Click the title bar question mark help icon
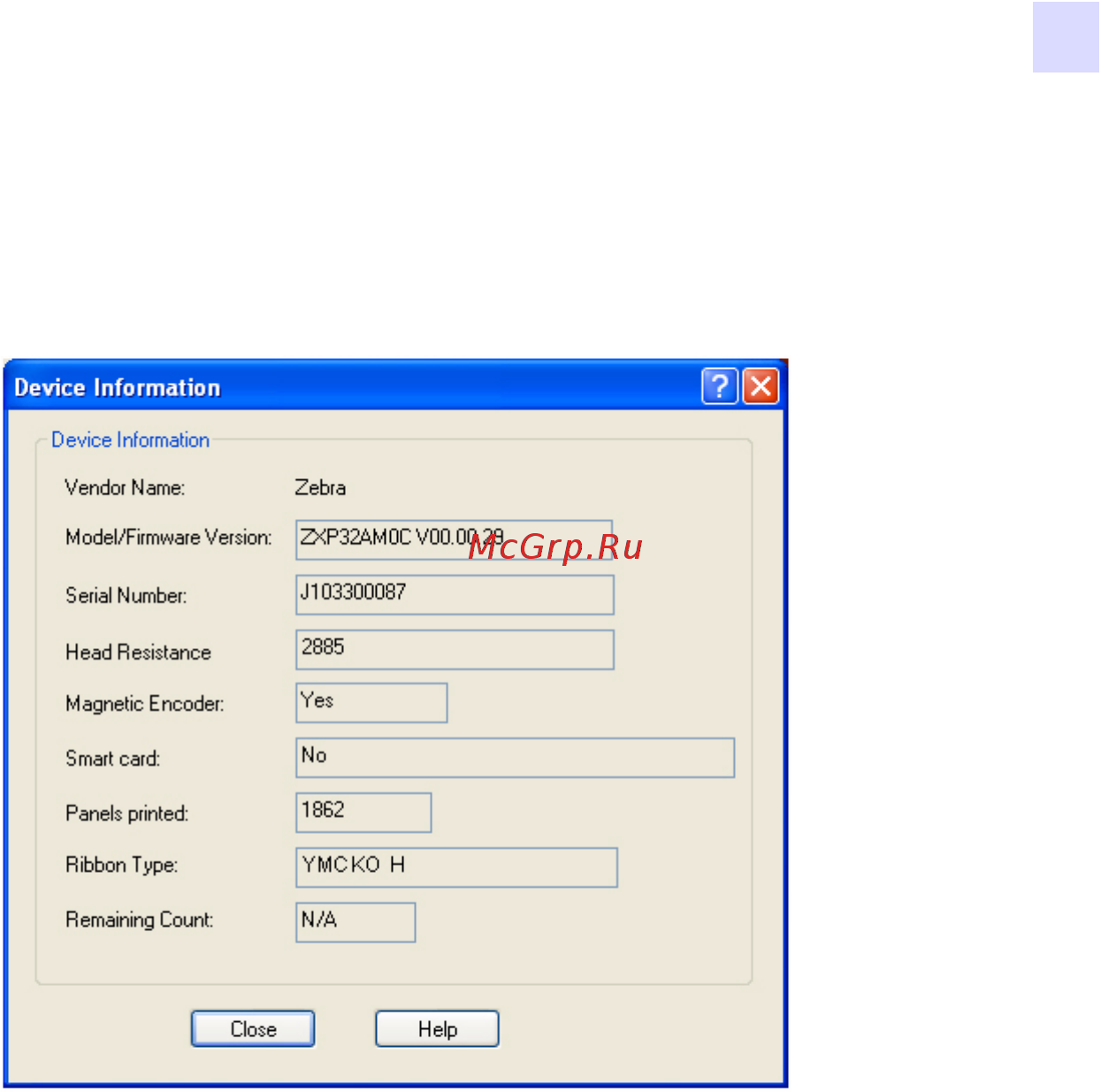 [x=720, y=386]
